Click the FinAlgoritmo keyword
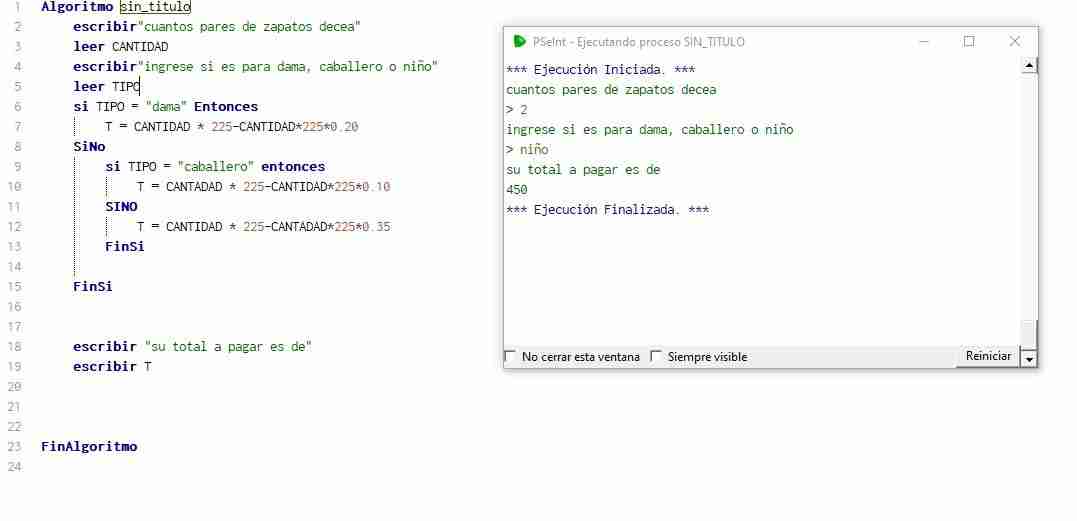This screenshot has width=1077, height=521. [89, 446]
